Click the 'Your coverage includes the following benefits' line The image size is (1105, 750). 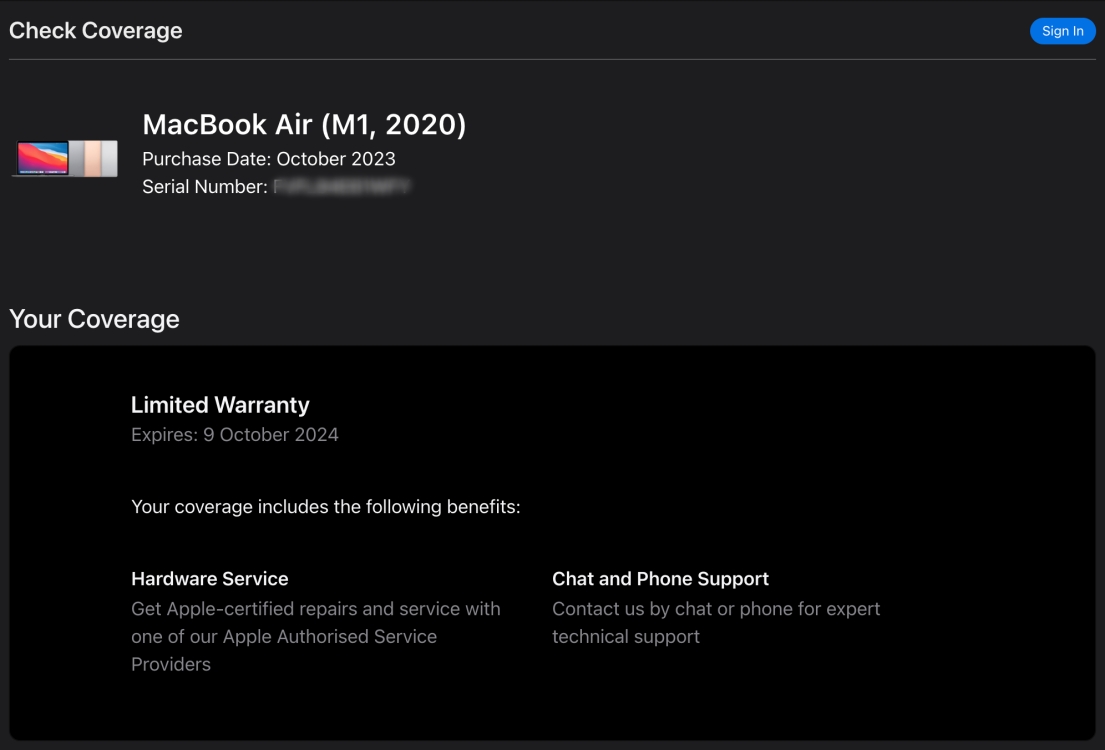click(x=326, y=507)
